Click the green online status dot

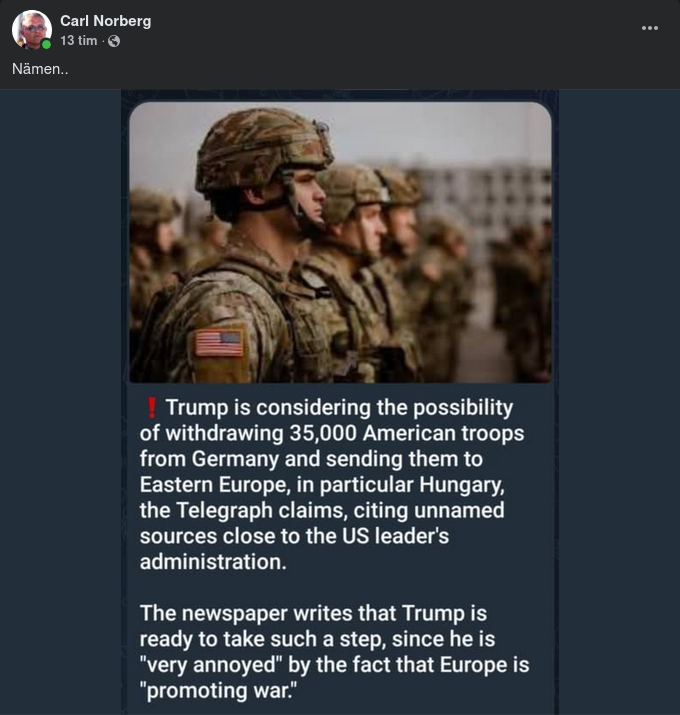click(x=46, y=44)
